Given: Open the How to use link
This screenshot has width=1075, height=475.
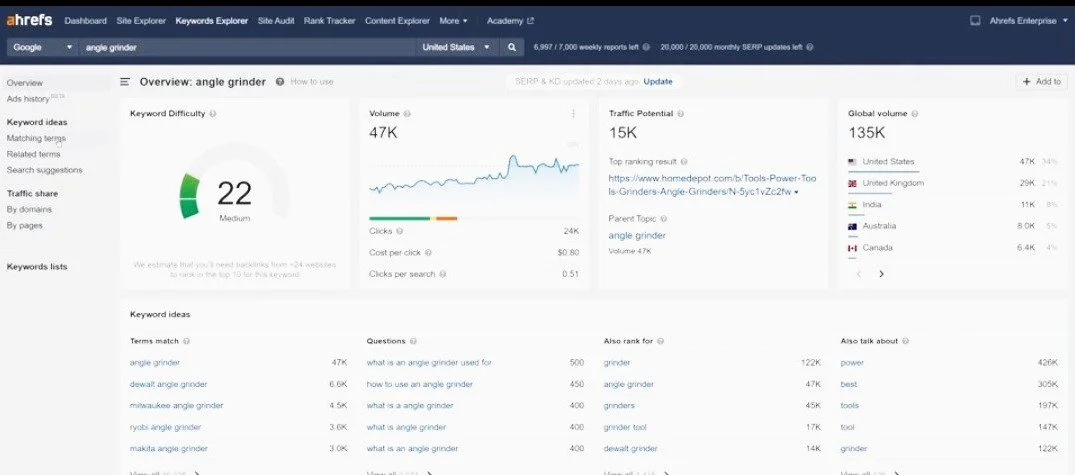Looking at the screenshot, I should 312,82.
